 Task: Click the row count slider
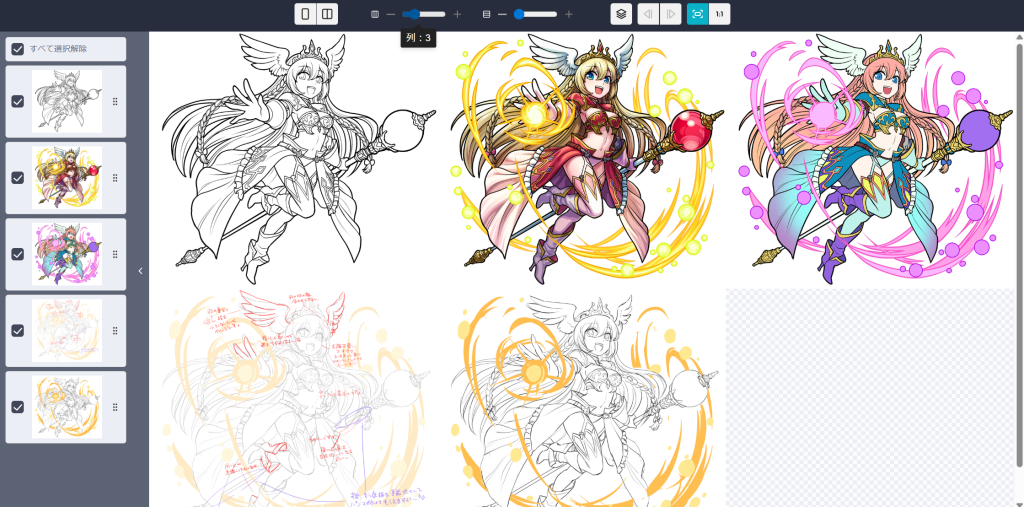[x=536, y=14]
